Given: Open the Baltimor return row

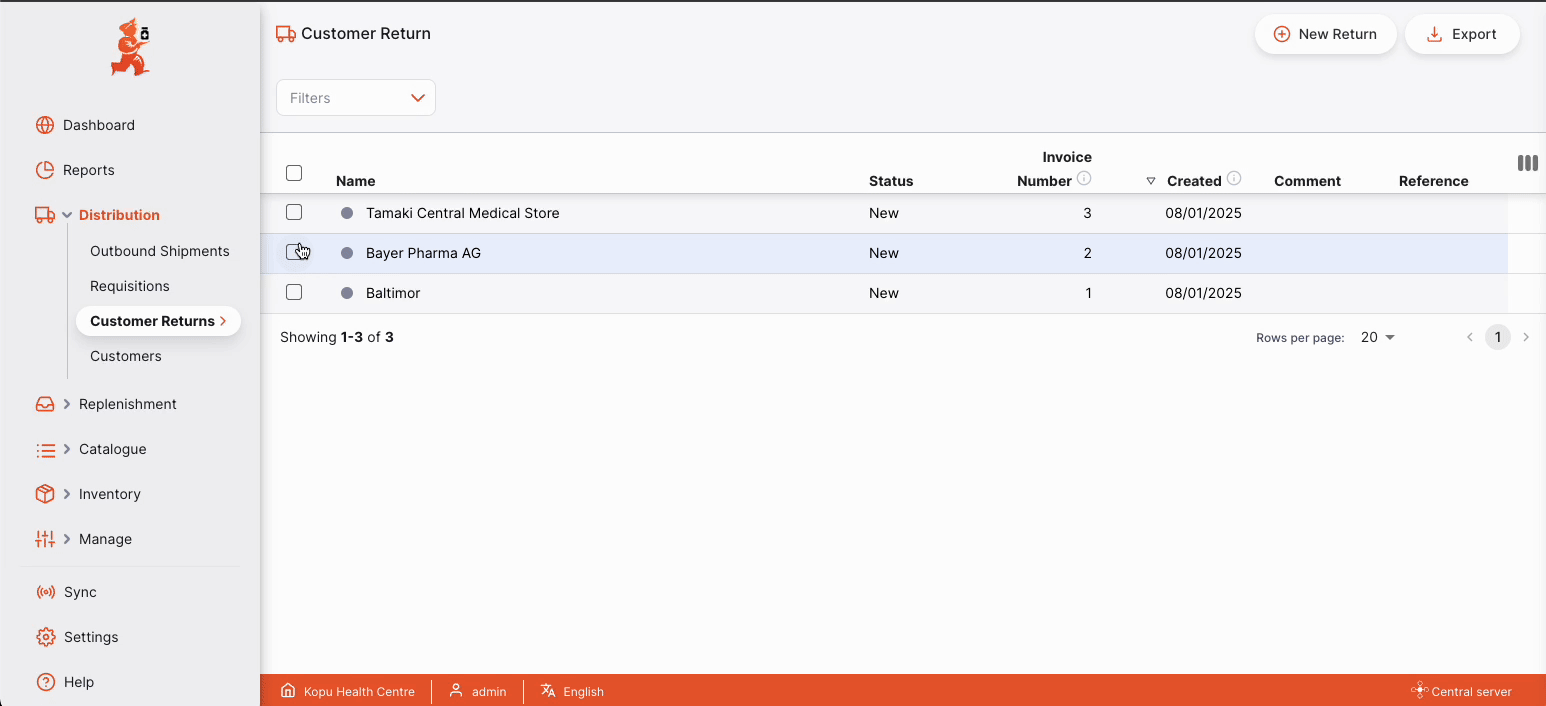Looking at the screenshot, I should pyautogui.click(x=884, y=293).
